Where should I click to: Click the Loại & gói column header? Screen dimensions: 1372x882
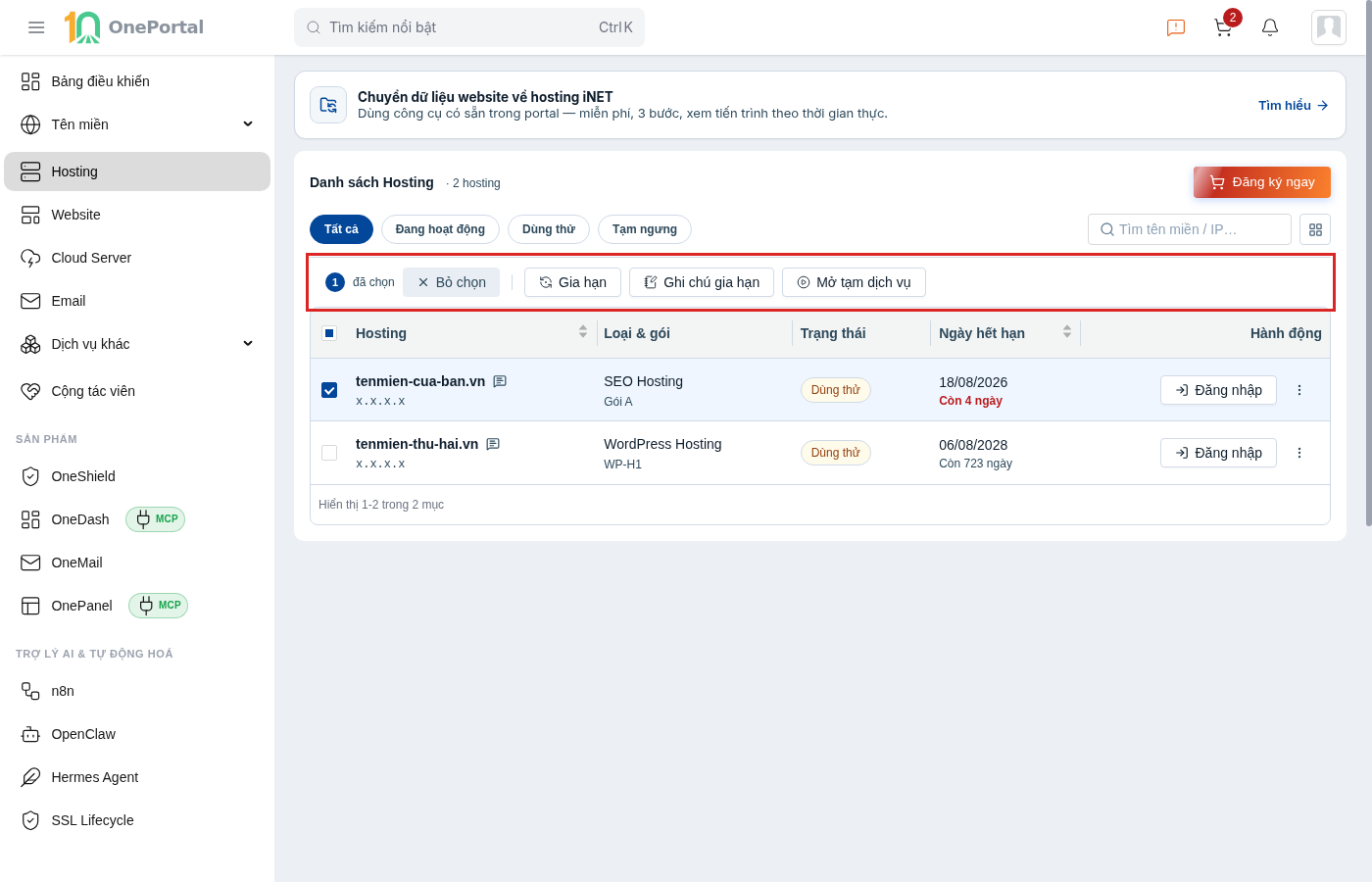pos(637,333)
